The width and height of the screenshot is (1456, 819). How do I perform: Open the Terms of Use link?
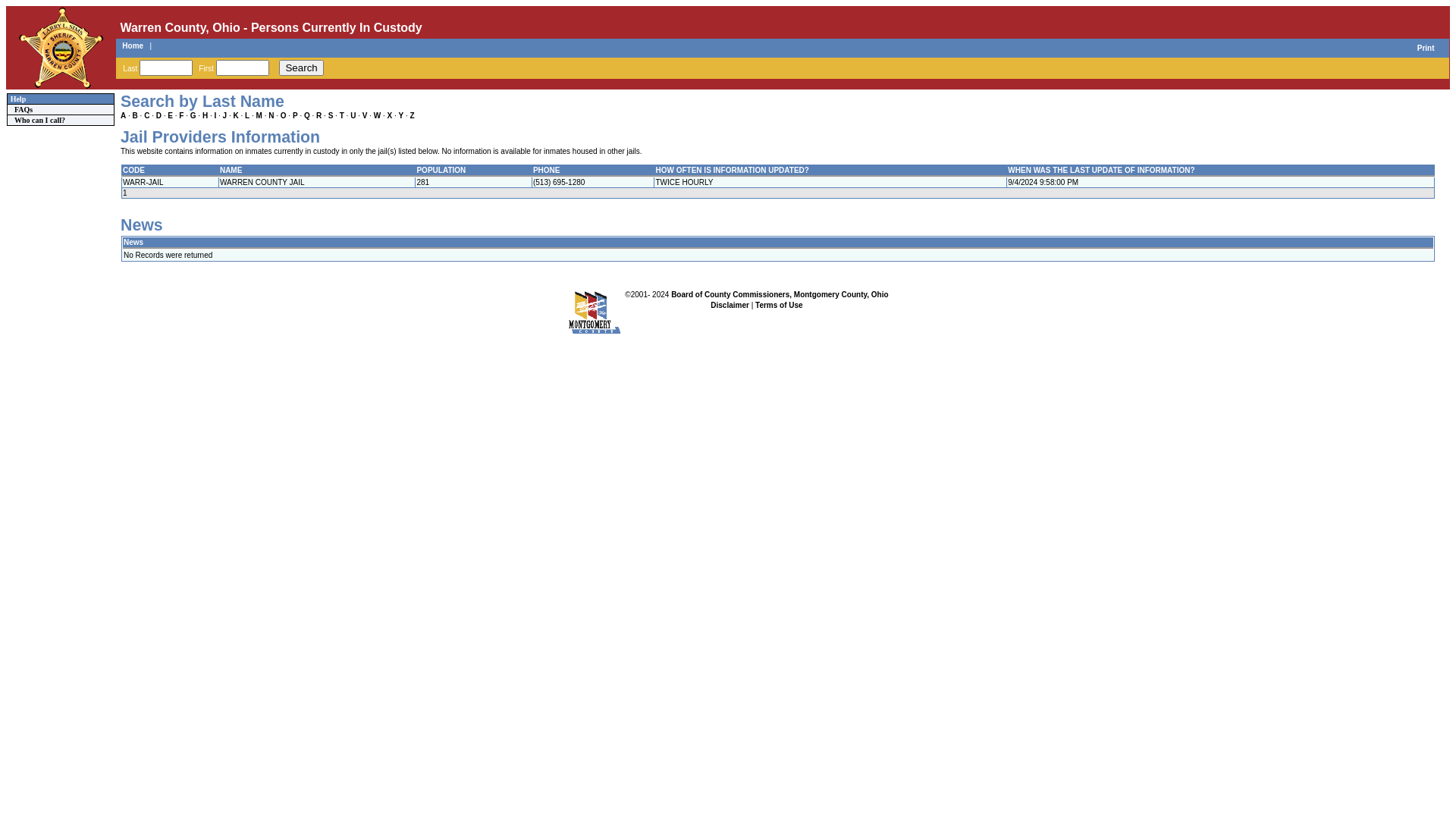(x=778, y=306)
